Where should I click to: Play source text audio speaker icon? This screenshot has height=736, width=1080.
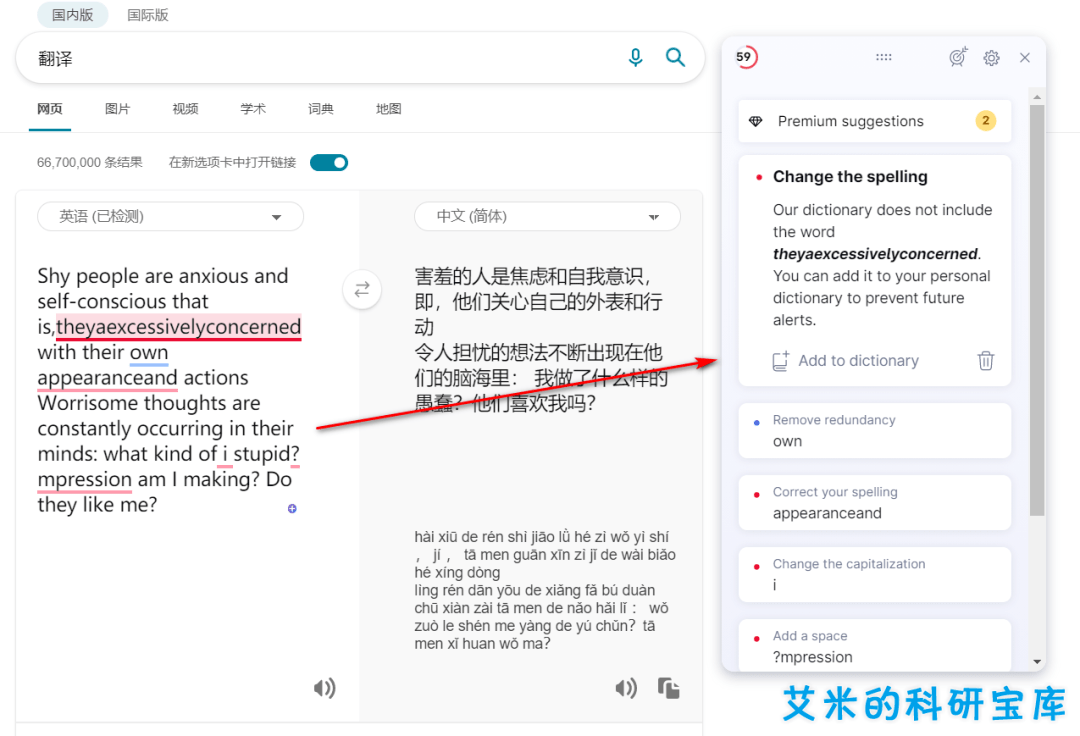coord(324,688)
